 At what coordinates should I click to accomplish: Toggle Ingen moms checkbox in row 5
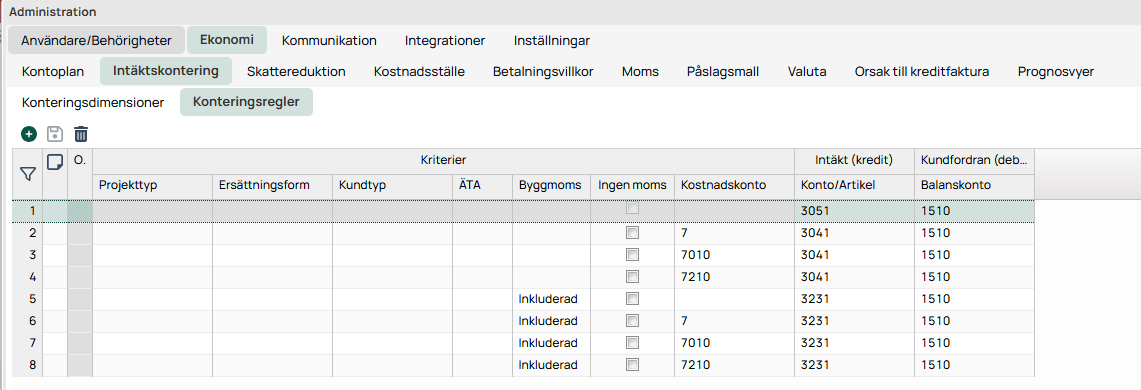coord(632,299)
